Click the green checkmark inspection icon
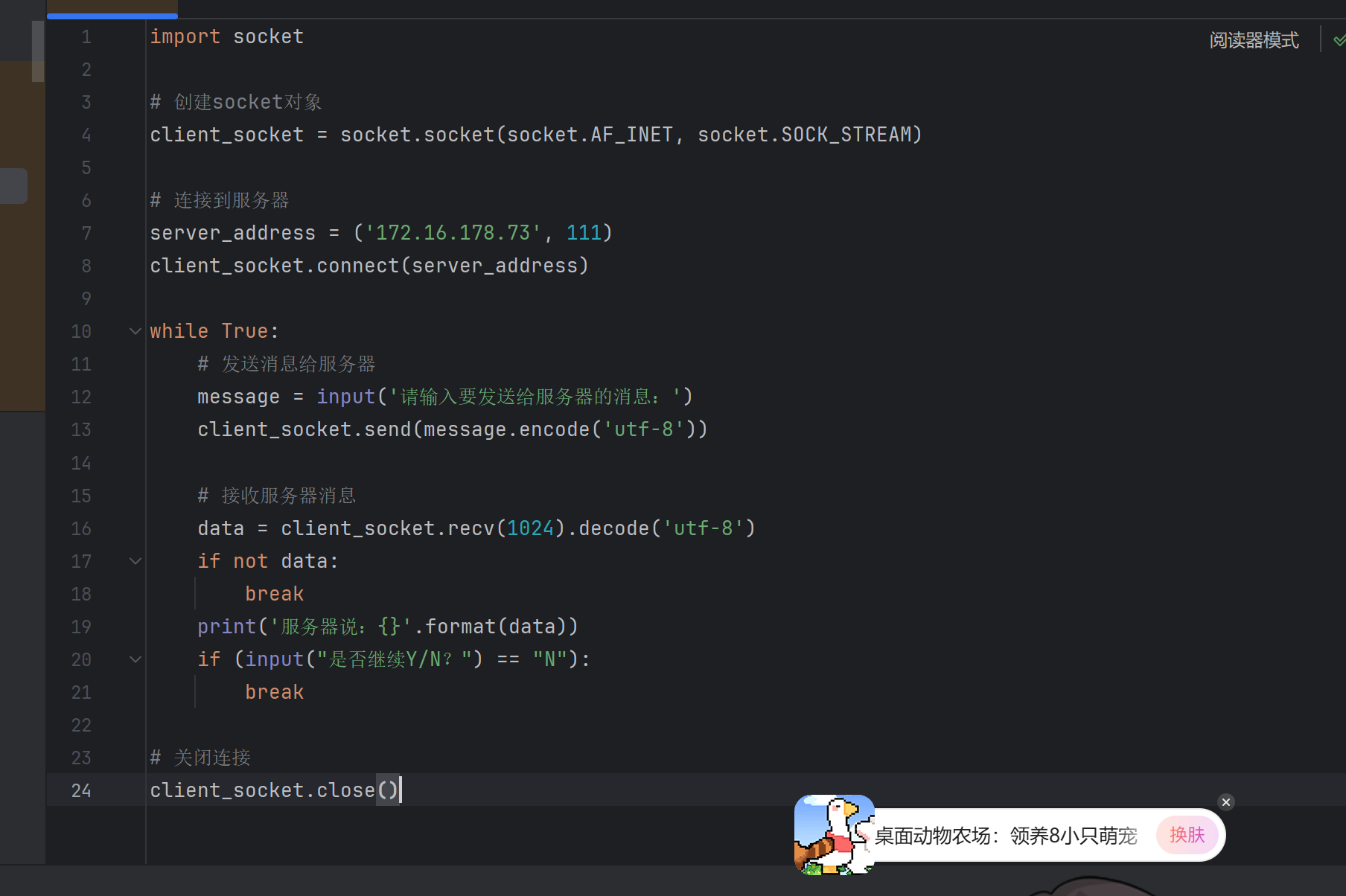1346x896 pixels. coord(1339,40)
